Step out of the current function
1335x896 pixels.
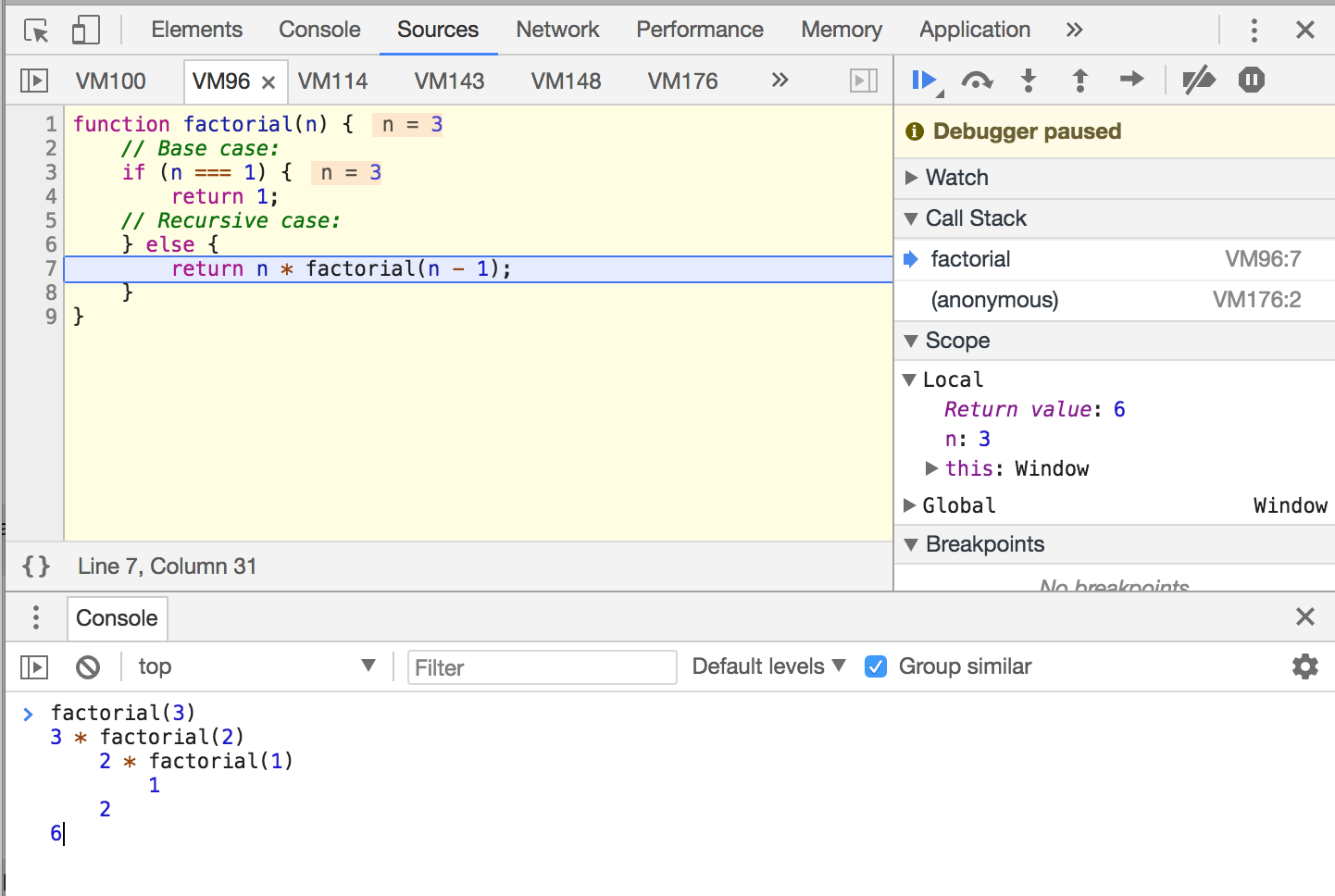1079,81
